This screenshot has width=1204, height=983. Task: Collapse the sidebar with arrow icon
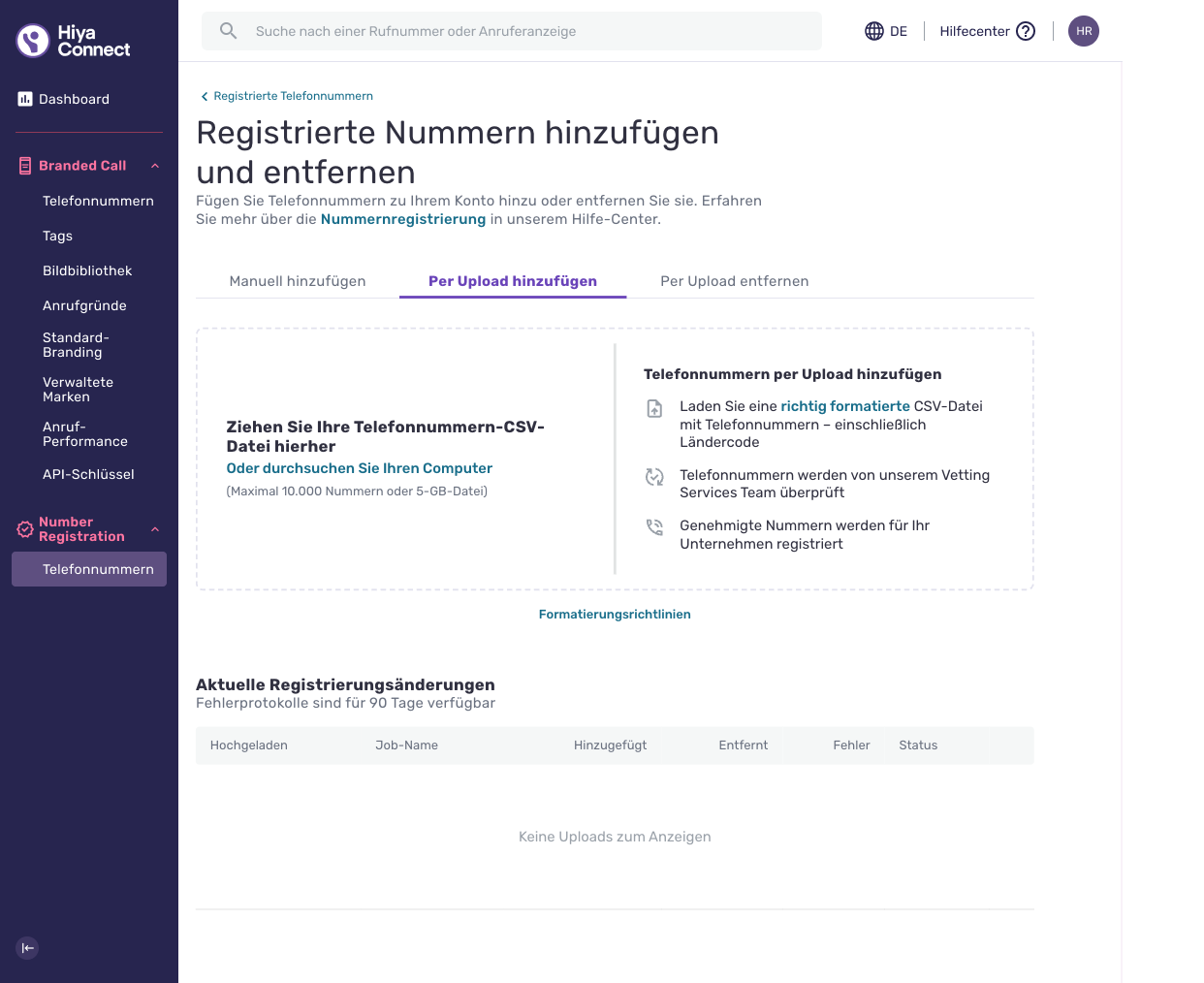pos(27,948)
